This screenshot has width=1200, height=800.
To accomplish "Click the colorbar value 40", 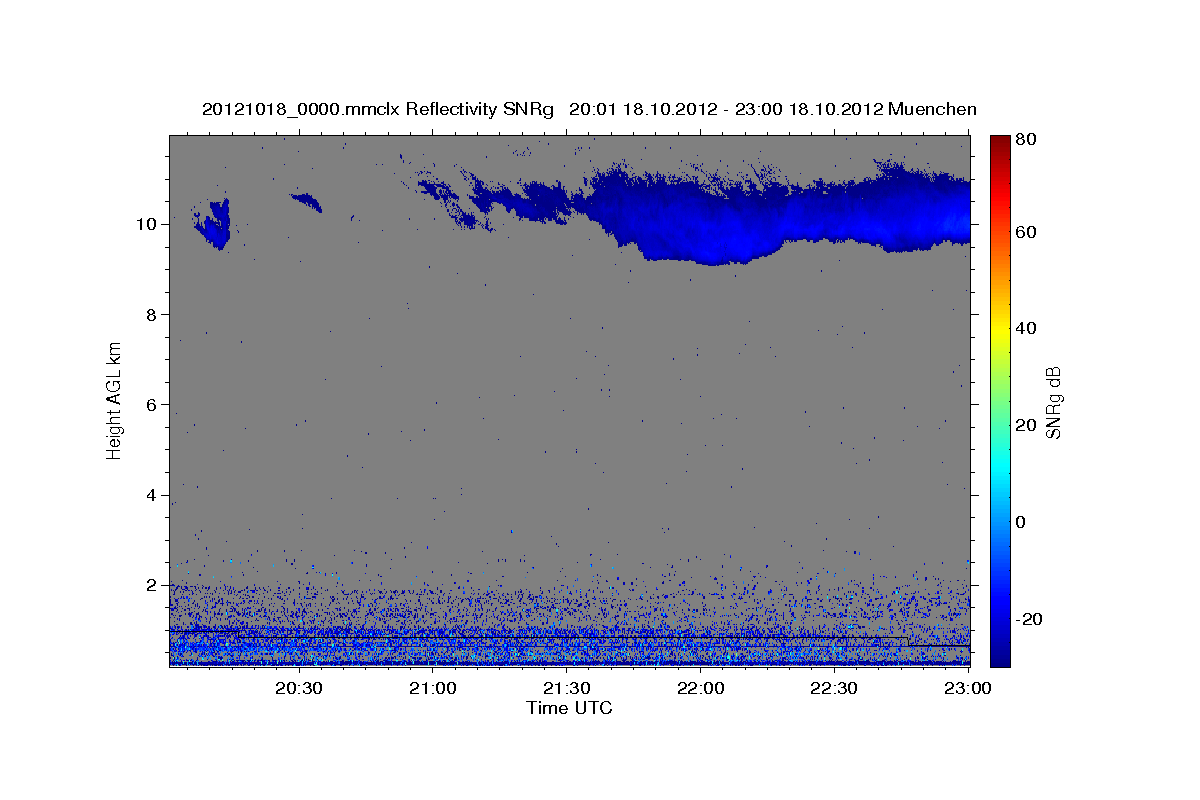I will click(1026, 328).
